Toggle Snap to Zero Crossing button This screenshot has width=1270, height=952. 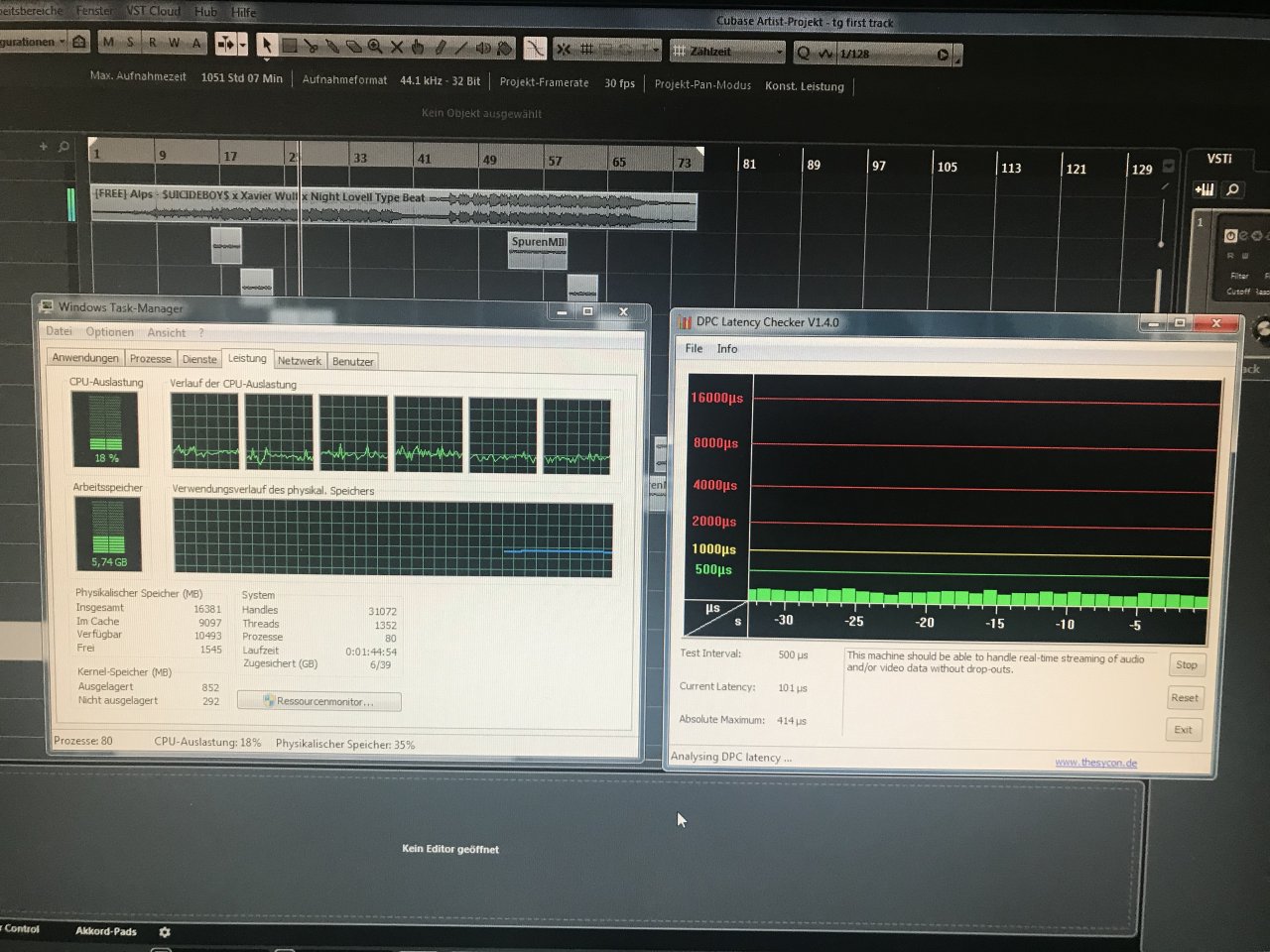coord(535,49)
